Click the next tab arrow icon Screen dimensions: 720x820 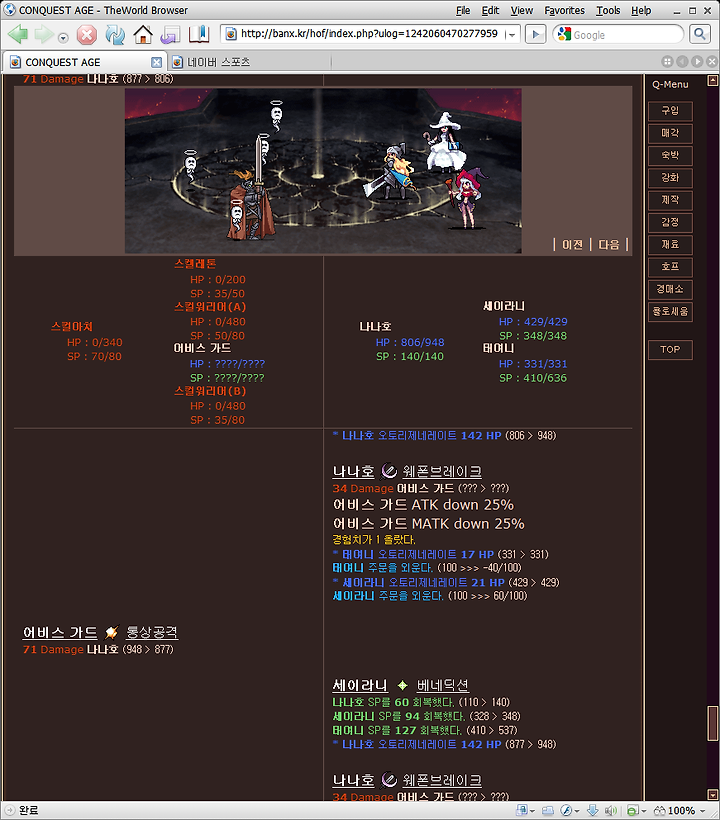(696, 62)
